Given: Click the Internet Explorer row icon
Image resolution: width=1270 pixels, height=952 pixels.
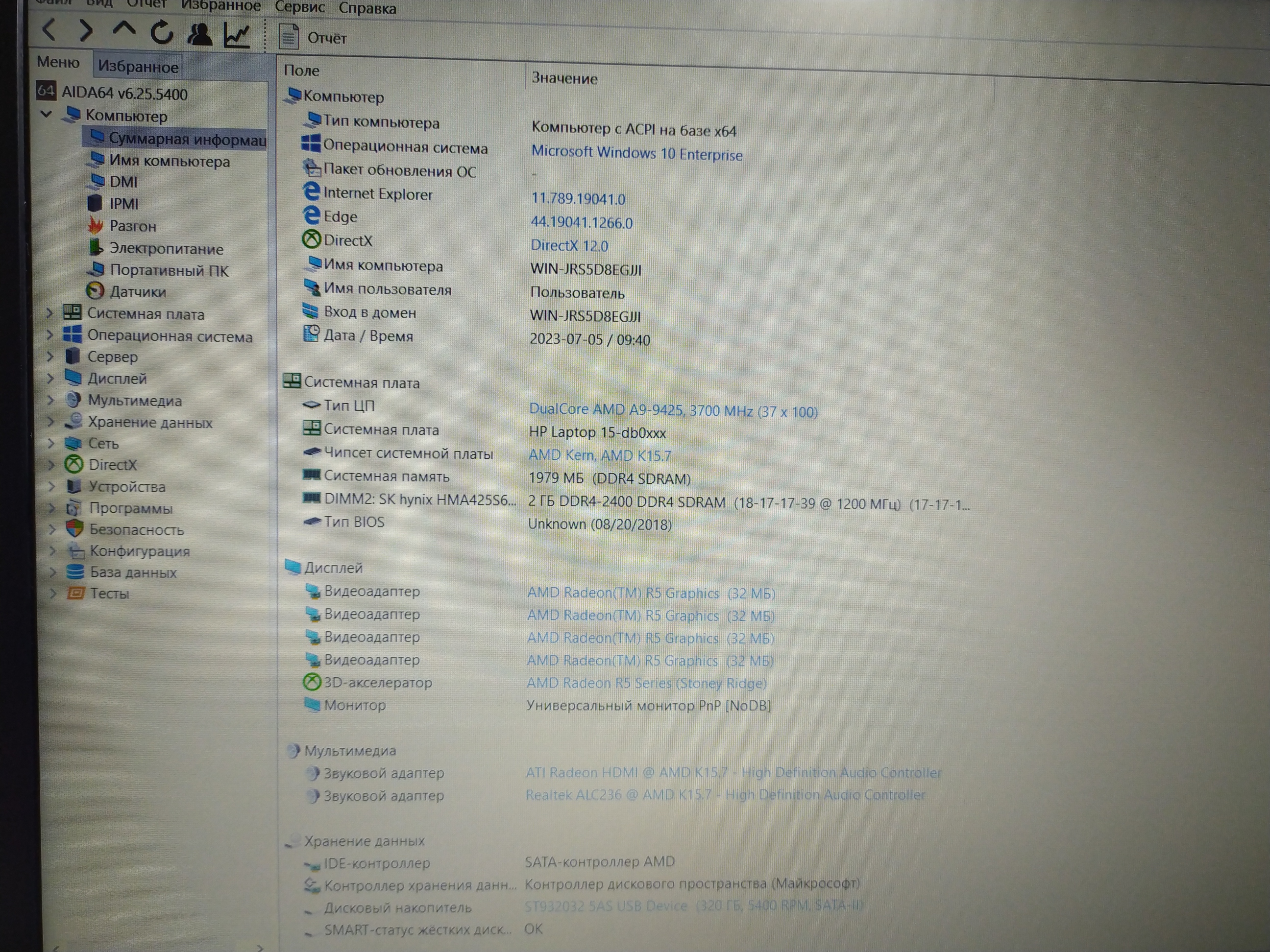Looking at the screenshot, I should tap(311, 191).
